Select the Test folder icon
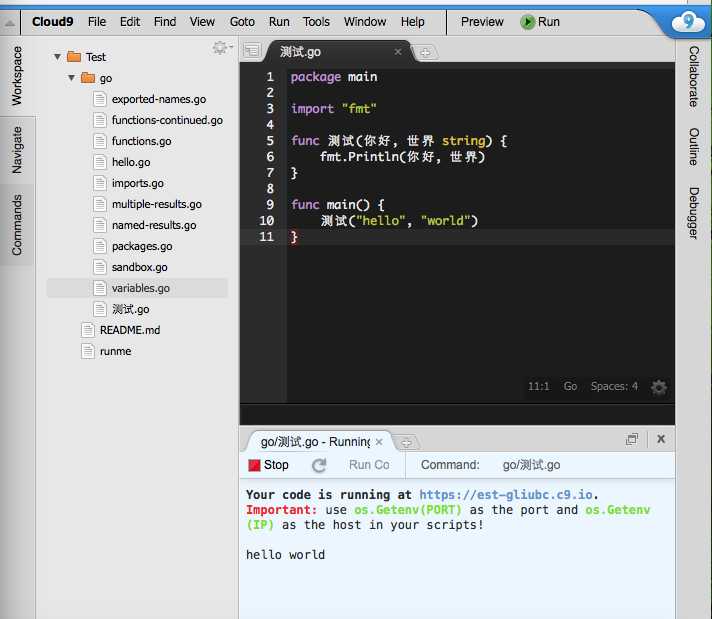Screen dimensions: 712x619 point(74,56)
